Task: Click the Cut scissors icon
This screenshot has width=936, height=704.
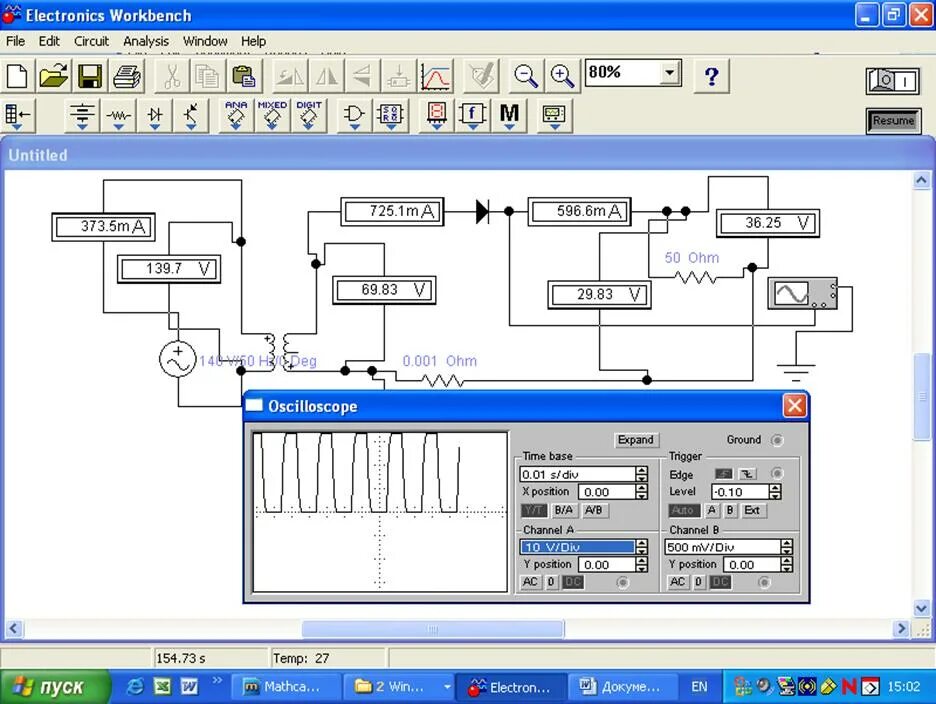Action: 172,76
